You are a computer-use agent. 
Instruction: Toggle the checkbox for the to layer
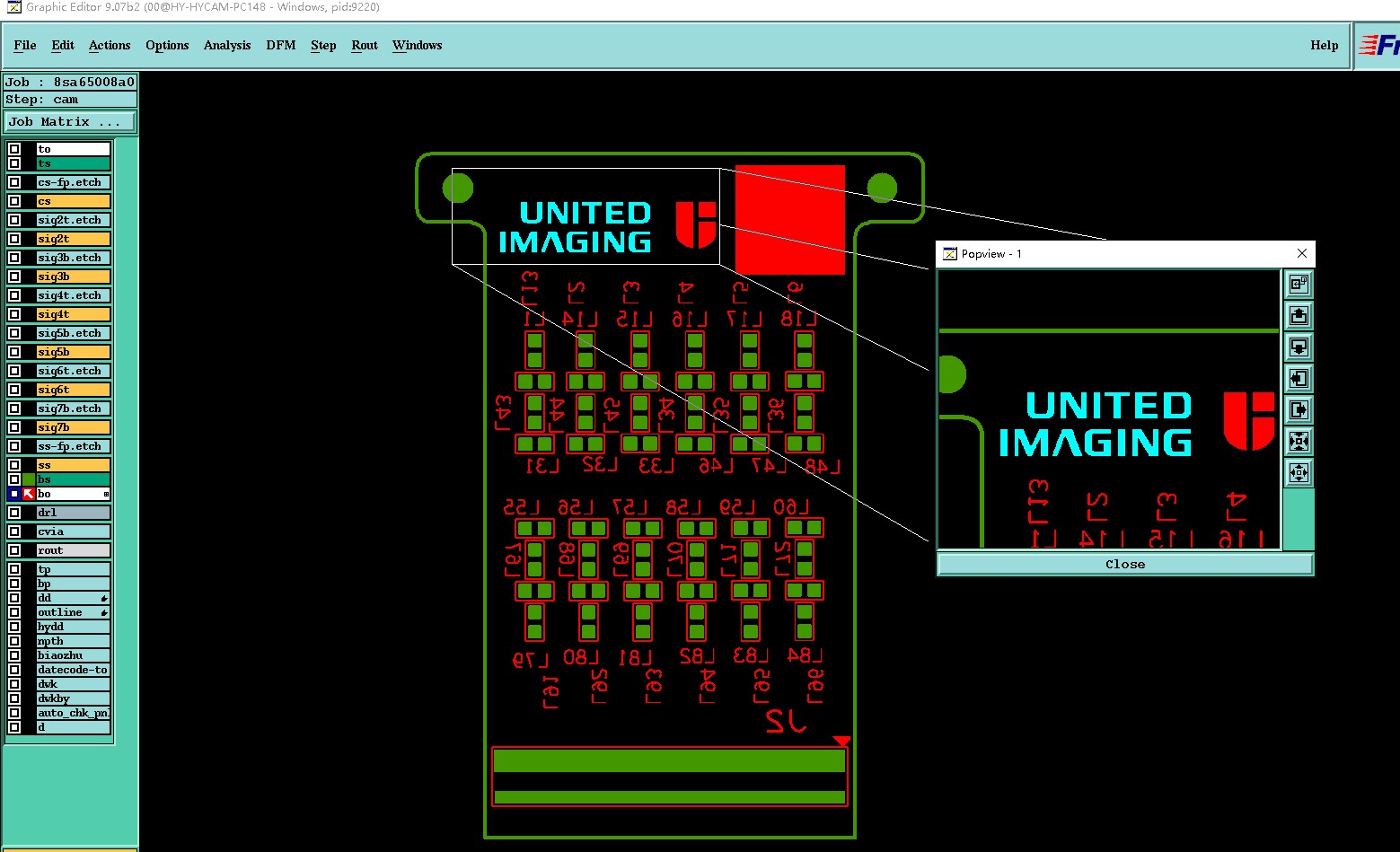(x=14, y=149)
